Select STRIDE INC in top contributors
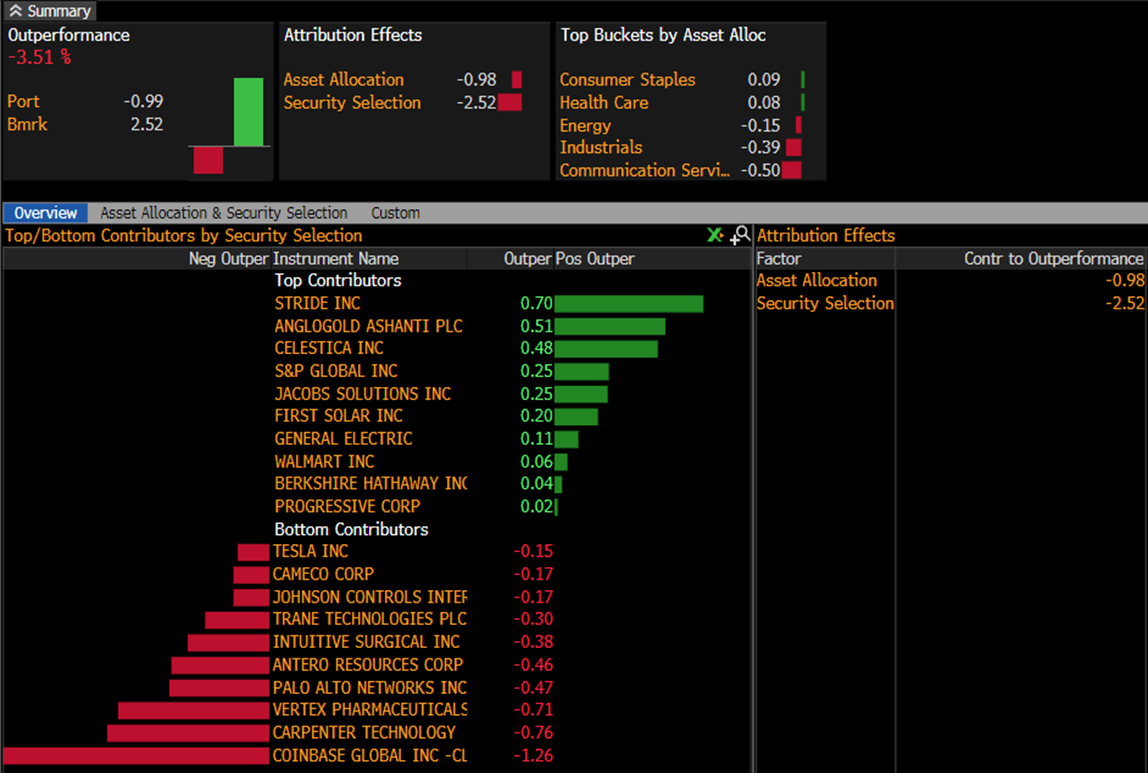 [x=317, y=303]
